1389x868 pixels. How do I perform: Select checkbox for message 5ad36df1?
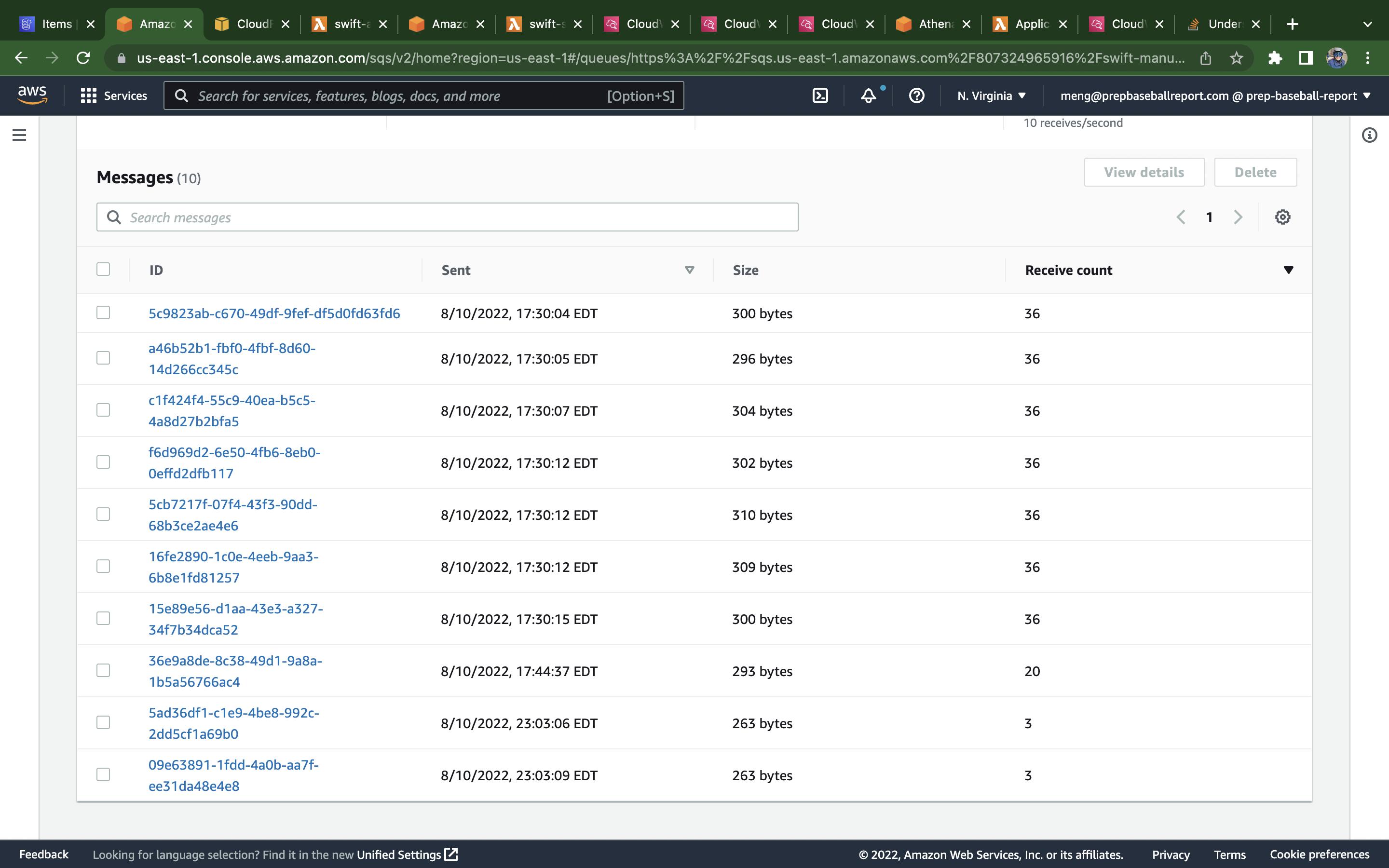click(x=103, y=722)
